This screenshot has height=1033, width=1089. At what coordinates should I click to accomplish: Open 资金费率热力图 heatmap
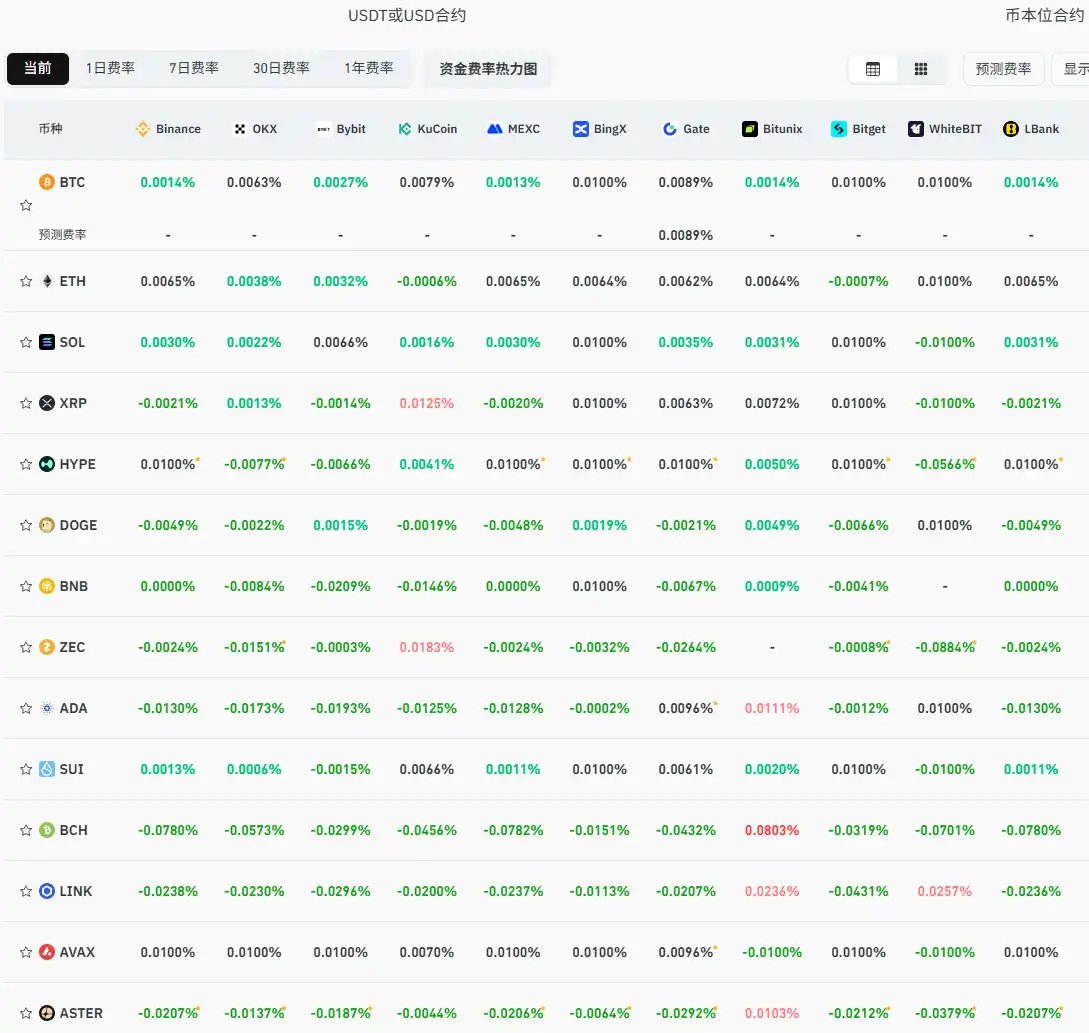click(x=488, y=69)
